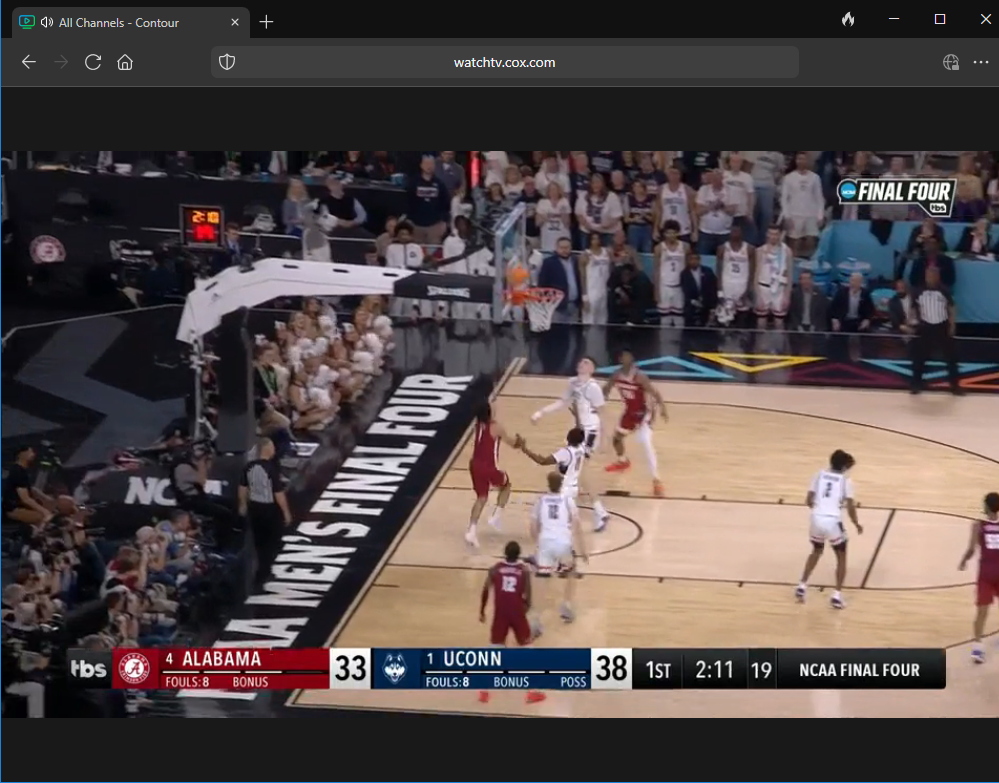Click the address bar showing watchtv.cox.com
The image size is (999, 783).
(504, 62)
